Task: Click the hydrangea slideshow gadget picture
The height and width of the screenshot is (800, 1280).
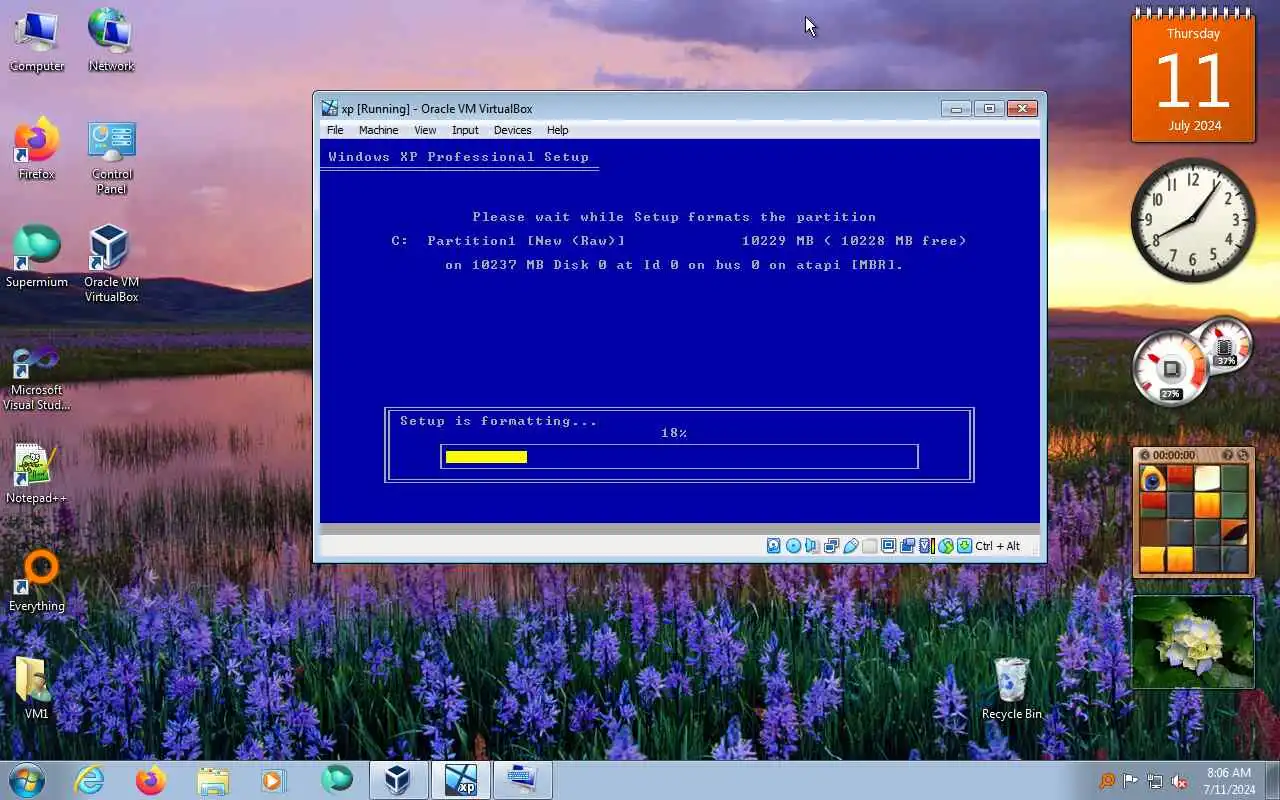Action: click(x=1193, y=643)
